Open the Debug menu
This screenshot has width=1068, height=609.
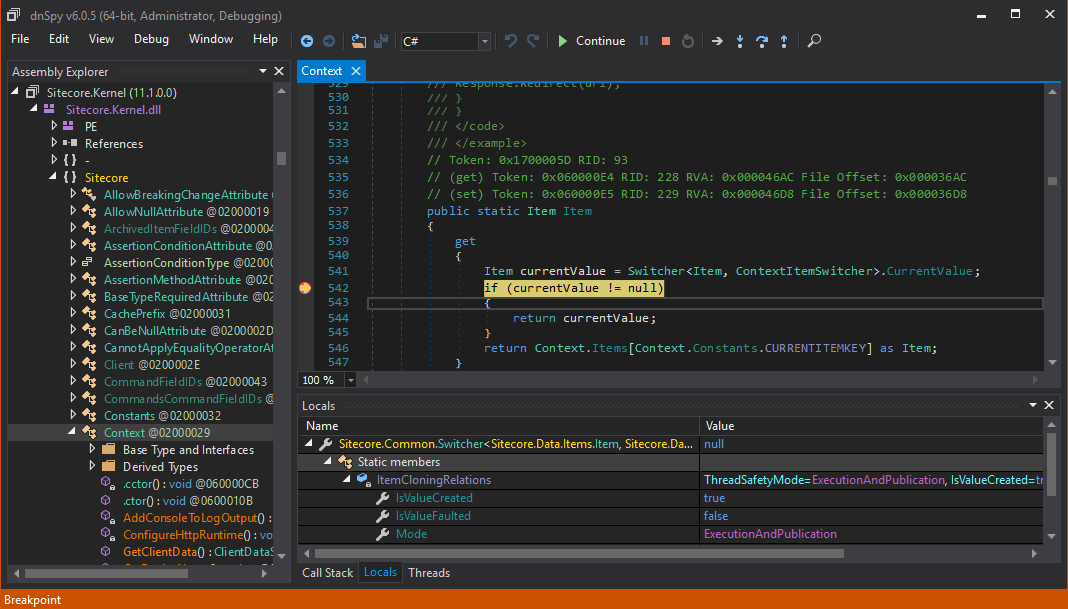151,39
